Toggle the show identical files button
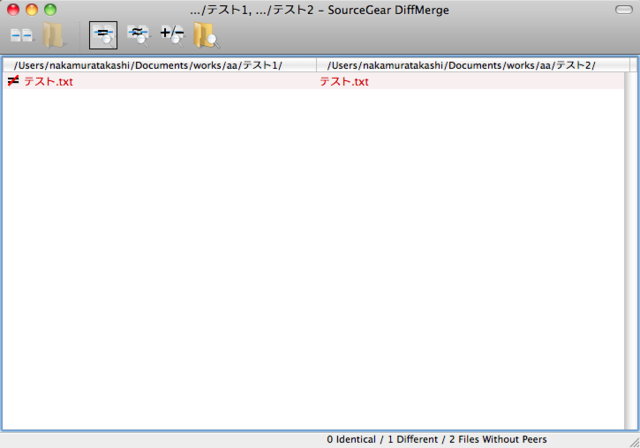Viewport: 640px width, 448px height. pos(103,35)
